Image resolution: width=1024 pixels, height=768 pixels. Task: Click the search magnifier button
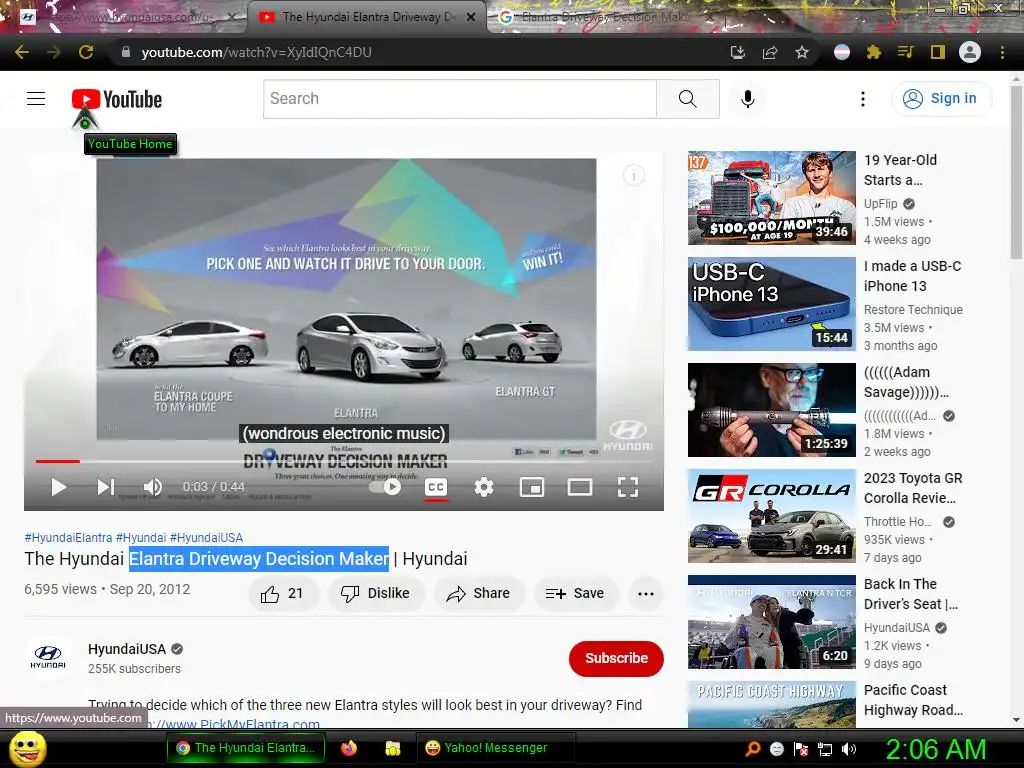pyautogui.click(x=688, y=99)
